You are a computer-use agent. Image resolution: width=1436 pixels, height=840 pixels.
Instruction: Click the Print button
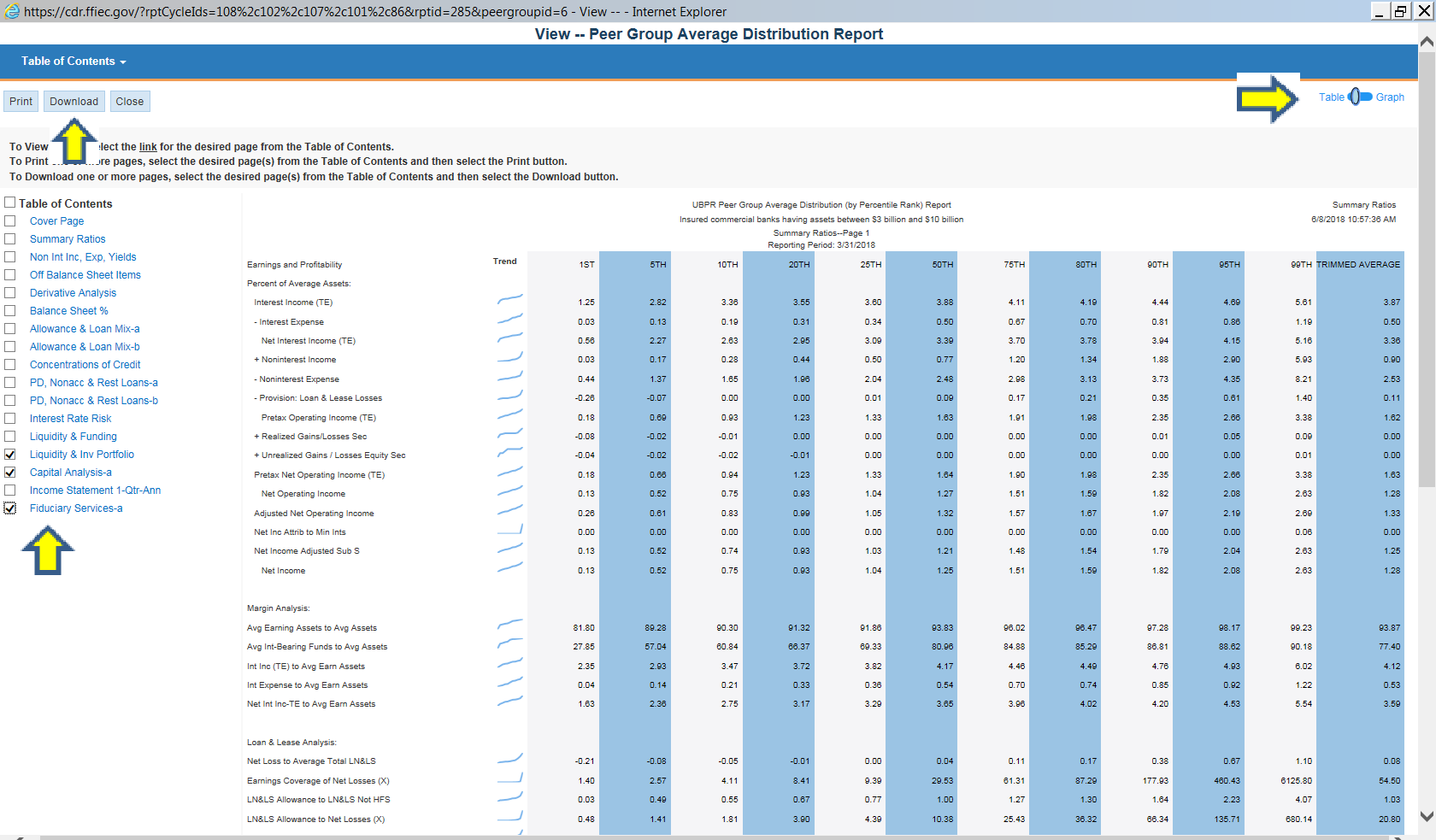[x=21, y=102]
